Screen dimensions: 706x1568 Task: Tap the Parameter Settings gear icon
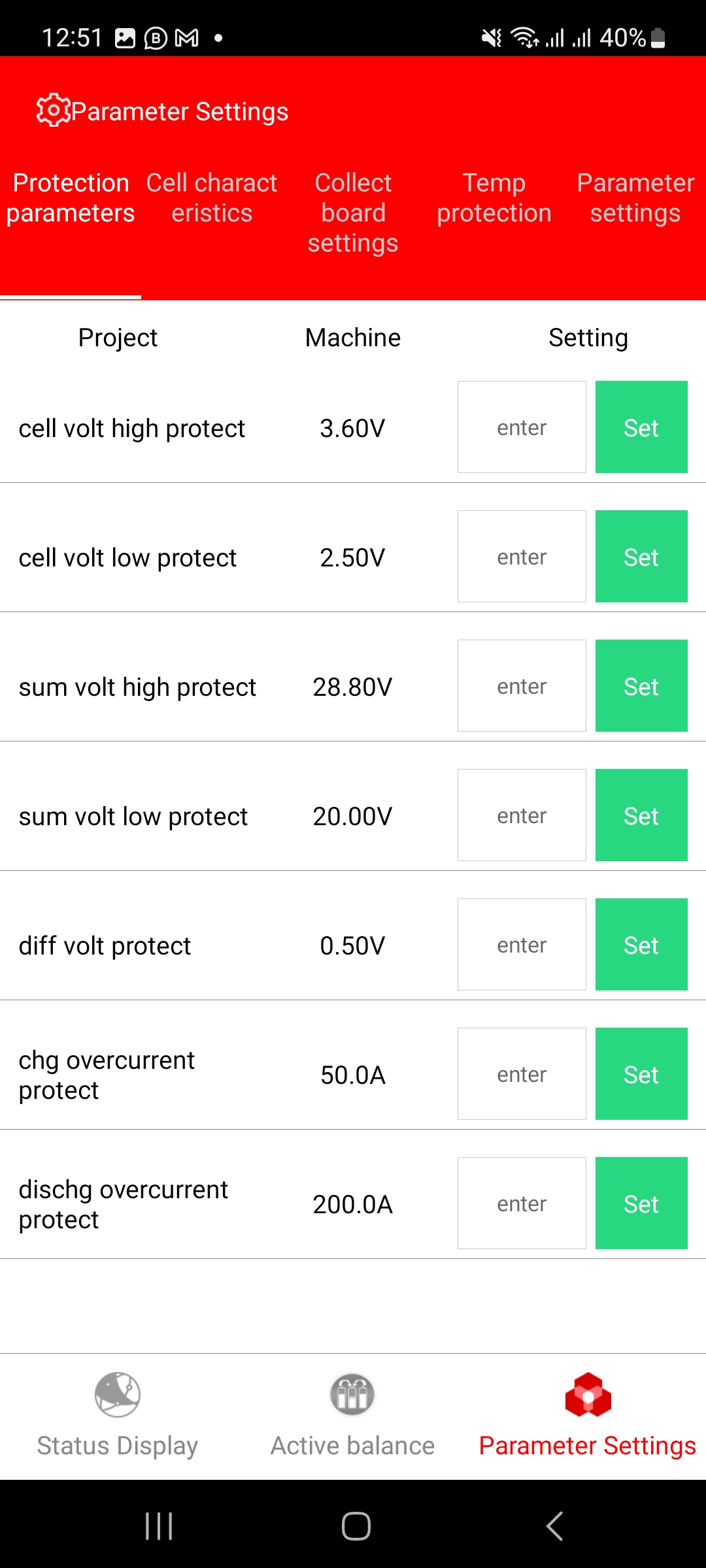52,110
